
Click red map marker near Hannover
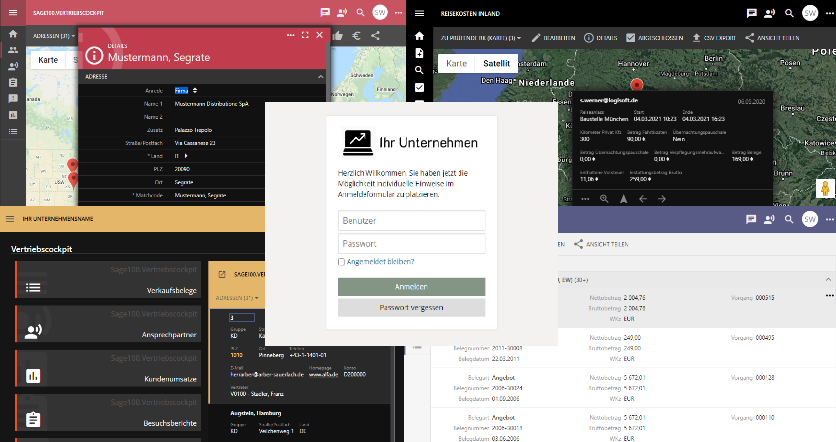tap(636, 84)
